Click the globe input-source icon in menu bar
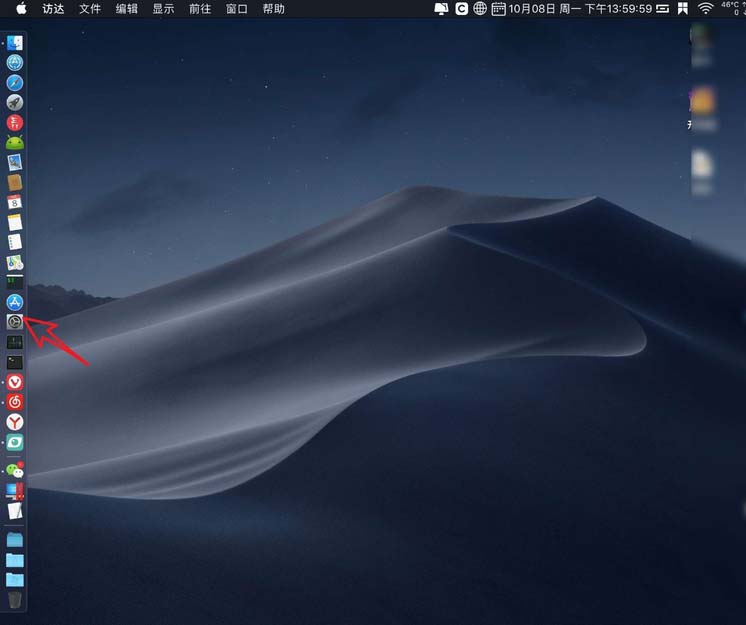The image size is (746, 625). [x=480, y=8]
